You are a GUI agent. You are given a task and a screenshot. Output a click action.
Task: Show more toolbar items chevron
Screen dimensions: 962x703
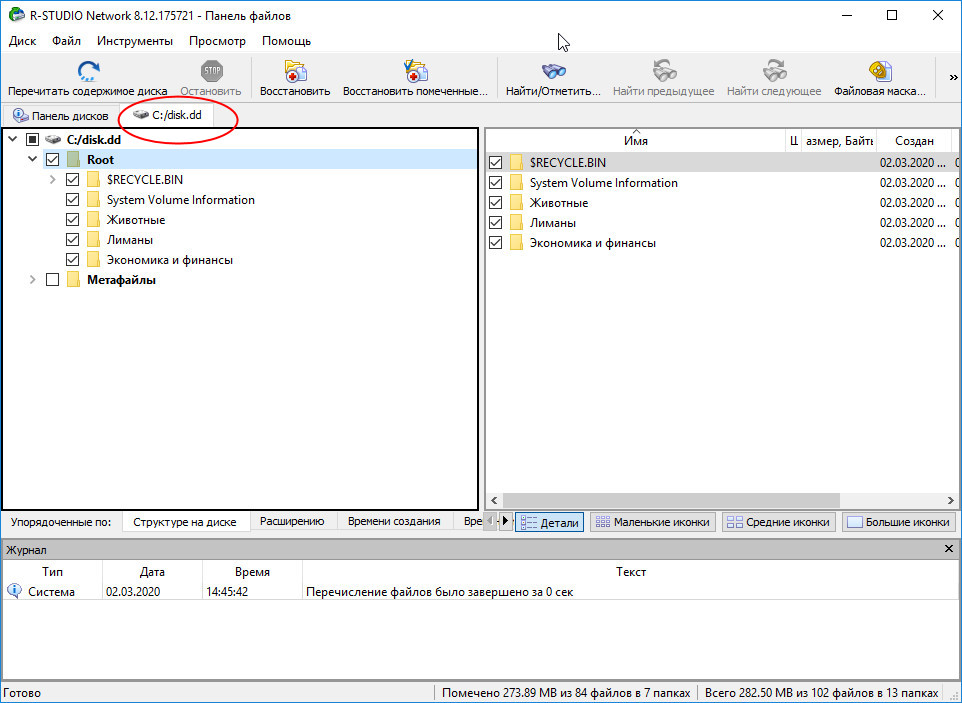click(953, 77)
